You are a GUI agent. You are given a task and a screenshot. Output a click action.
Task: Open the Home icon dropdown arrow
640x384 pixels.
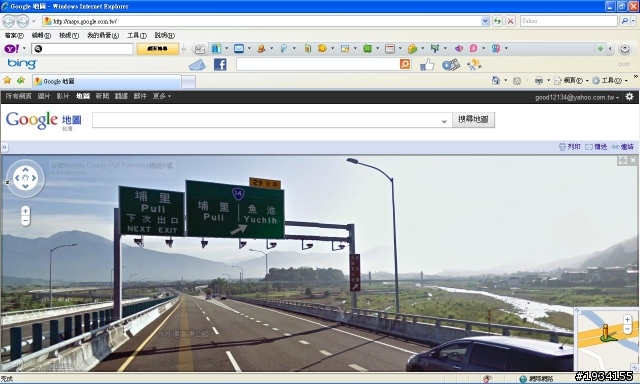[505, 80]
